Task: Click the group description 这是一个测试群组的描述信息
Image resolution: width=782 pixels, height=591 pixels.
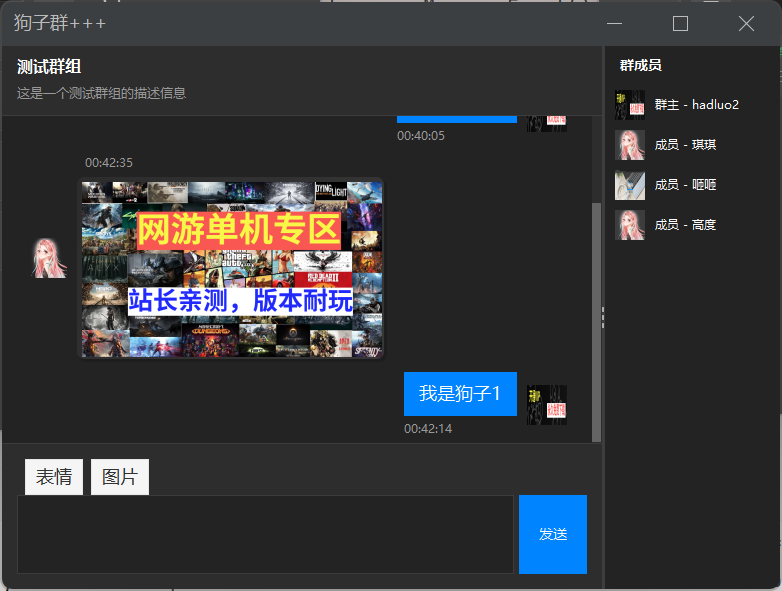Action: pyautogui.click(x=101, y=93)
